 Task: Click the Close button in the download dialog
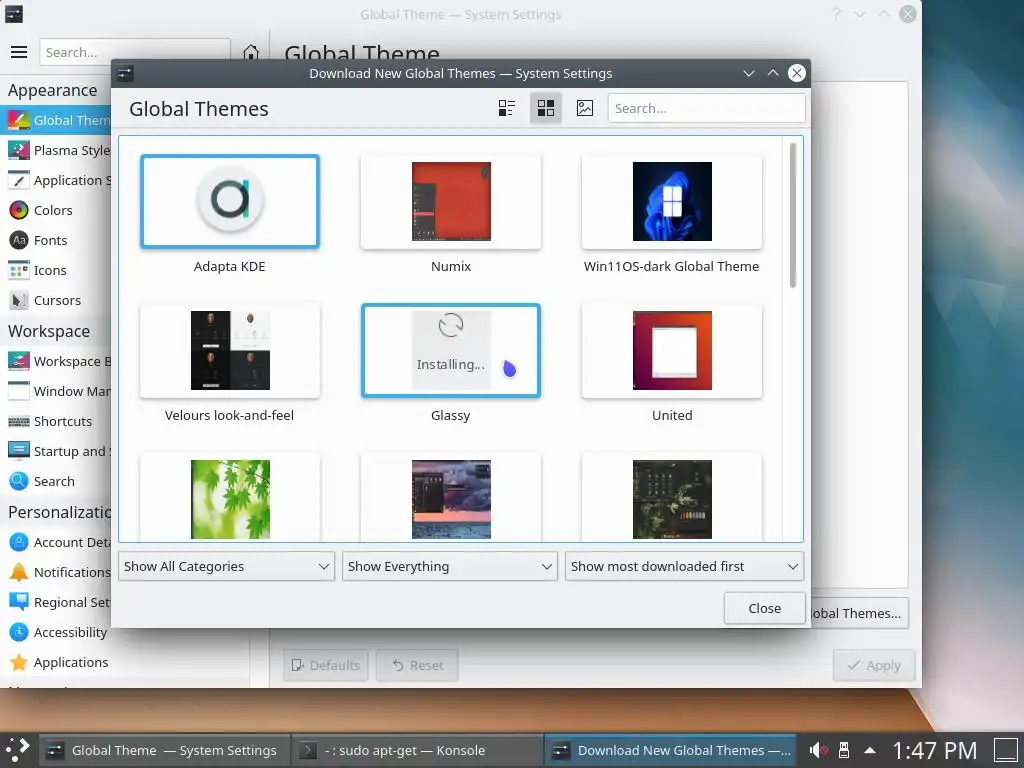(764, 608)
